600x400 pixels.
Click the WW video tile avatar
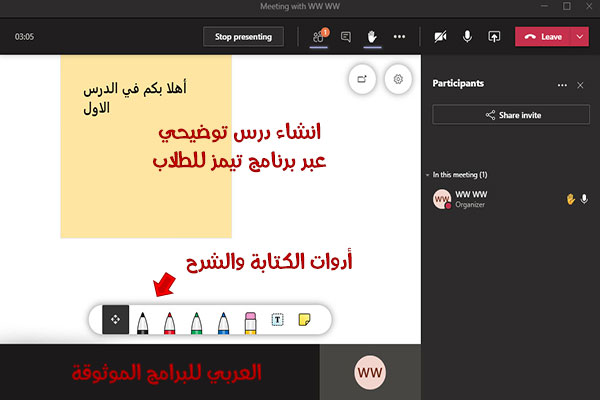pyautogui.click(x=370, y=372)
